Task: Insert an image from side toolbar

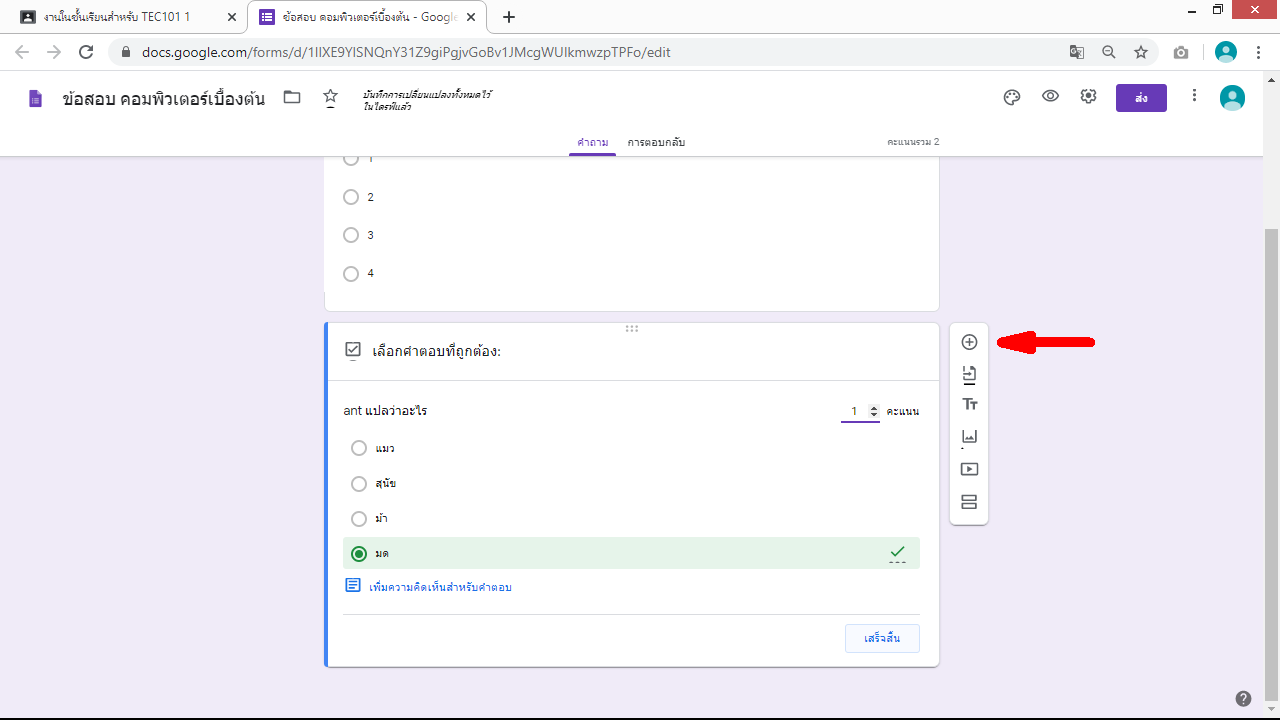Action: pyautogui.click(x=969, y=437)
